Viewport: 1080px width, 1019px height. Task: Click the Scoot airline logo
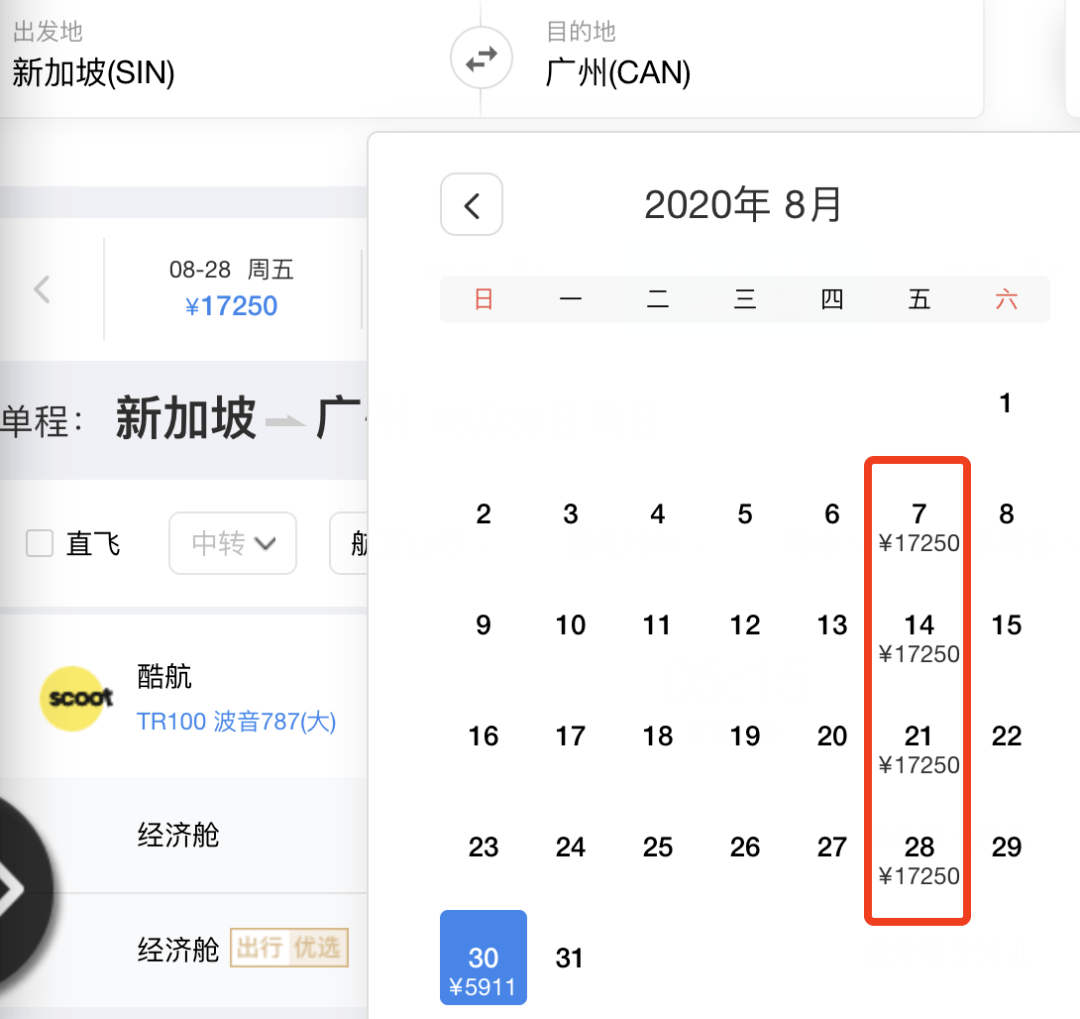76,698
